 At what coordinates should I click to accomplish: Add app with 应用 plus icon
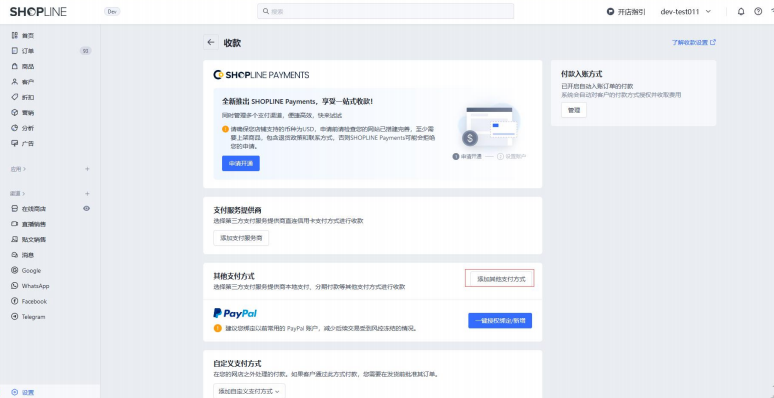coord(87,169)
